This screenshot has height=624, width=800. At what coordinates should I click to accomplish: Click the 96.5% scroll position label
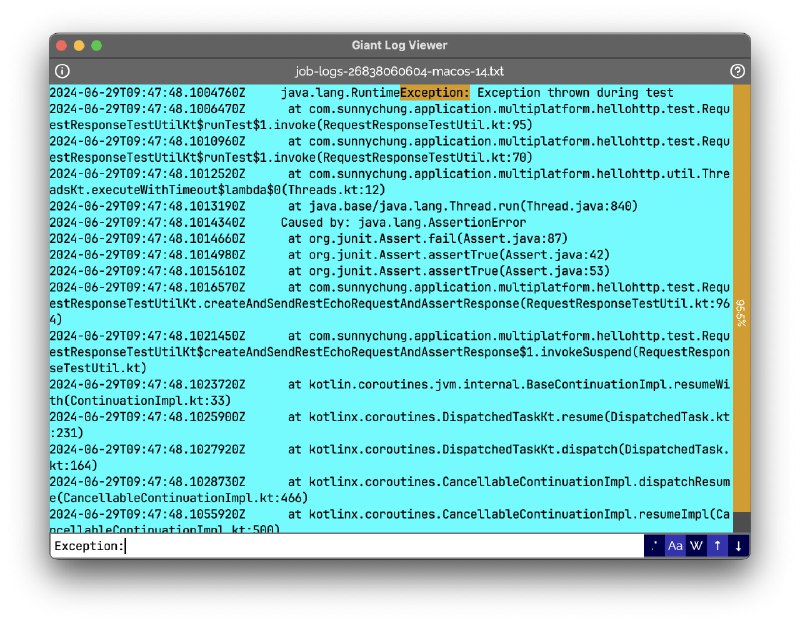[x=741, y=312]
